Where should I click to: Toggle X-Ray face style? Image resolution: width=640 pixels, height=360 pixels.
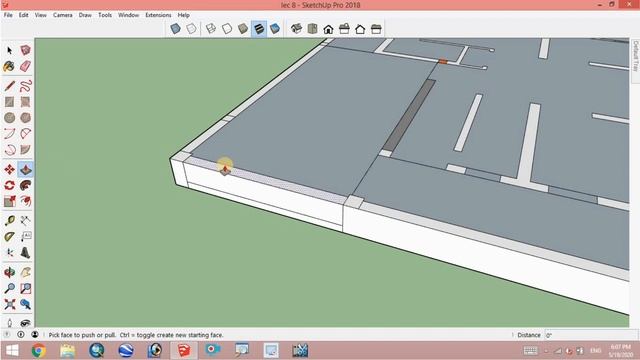tap(176, 29)
